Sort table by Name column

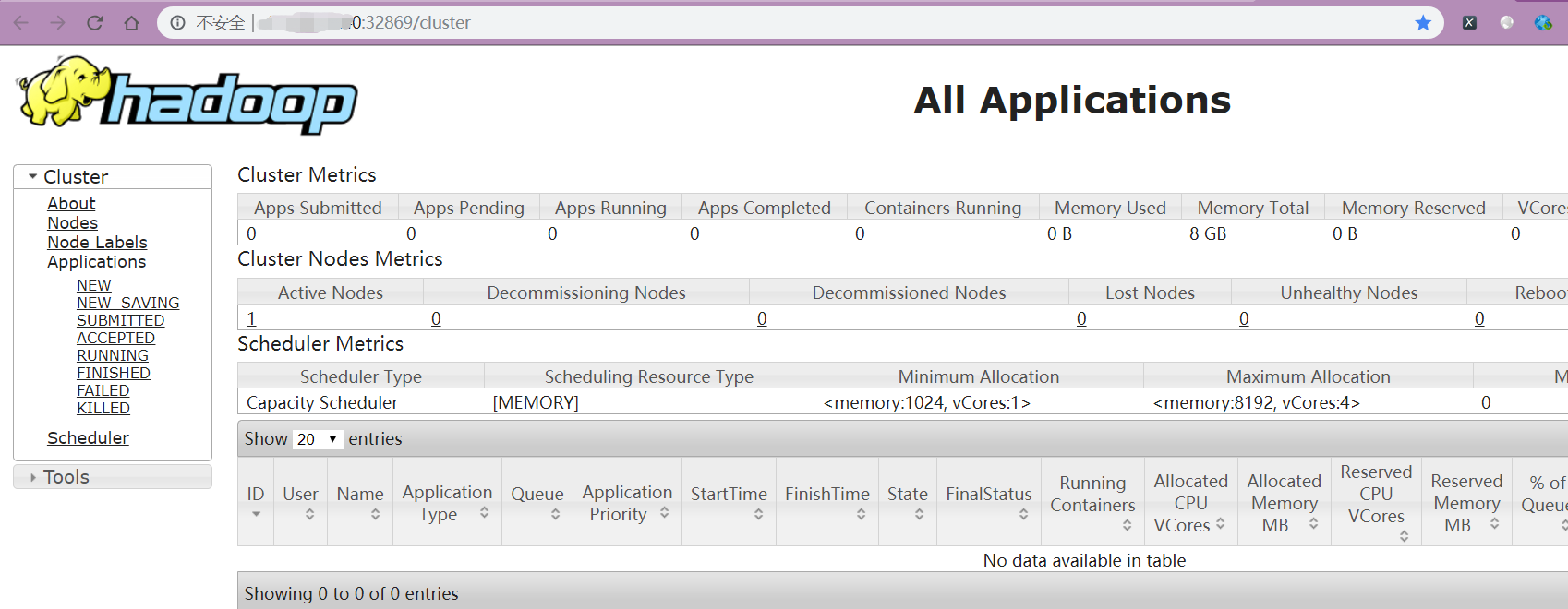tap(360, 502)
